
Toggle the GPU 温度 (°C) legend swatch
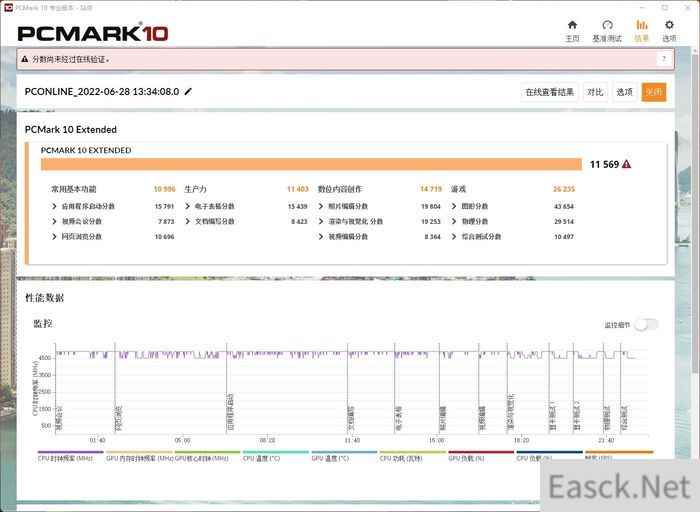(x=344, y=452)
